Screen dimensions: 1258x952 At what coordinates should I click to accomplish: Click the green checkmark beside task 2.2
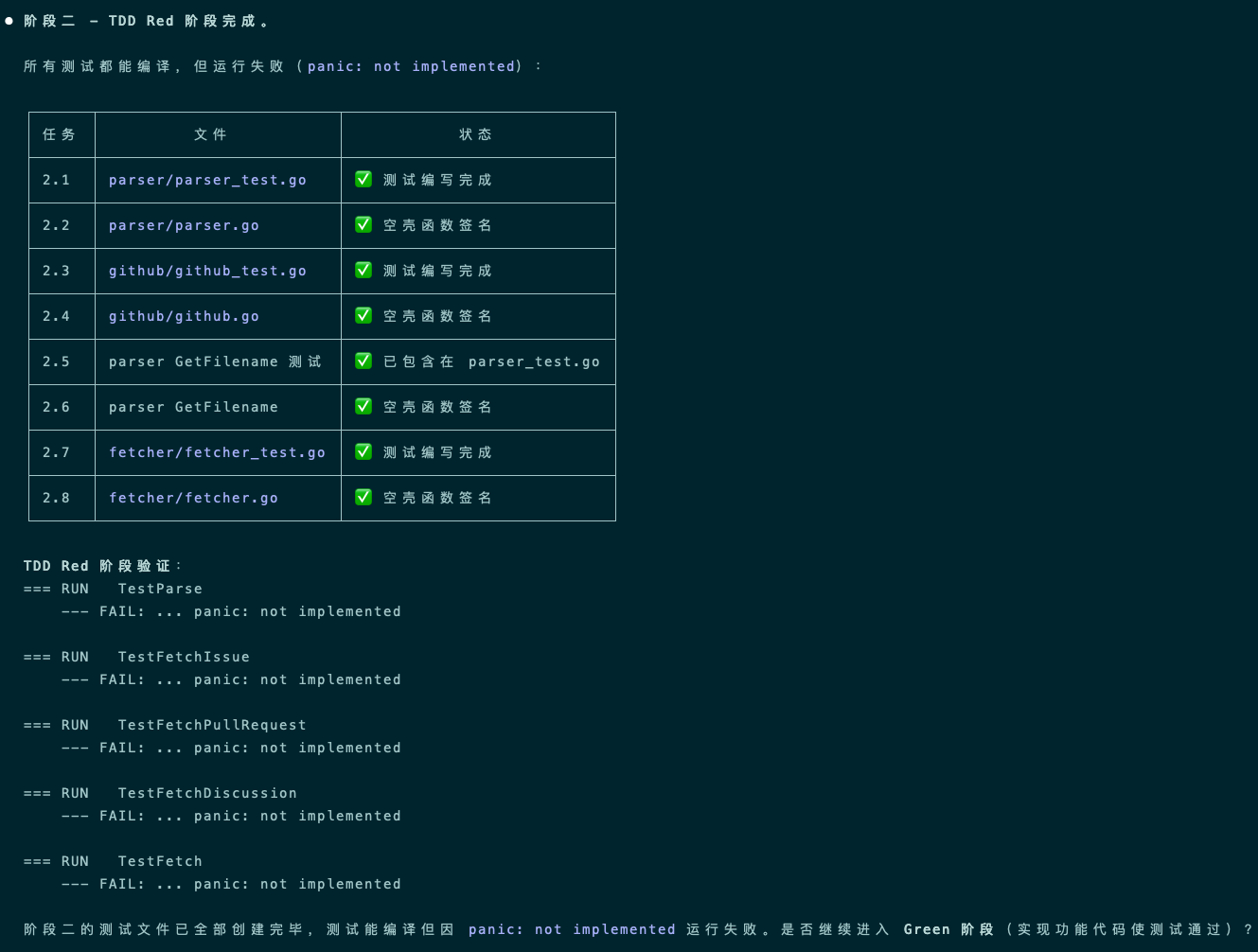363,225
